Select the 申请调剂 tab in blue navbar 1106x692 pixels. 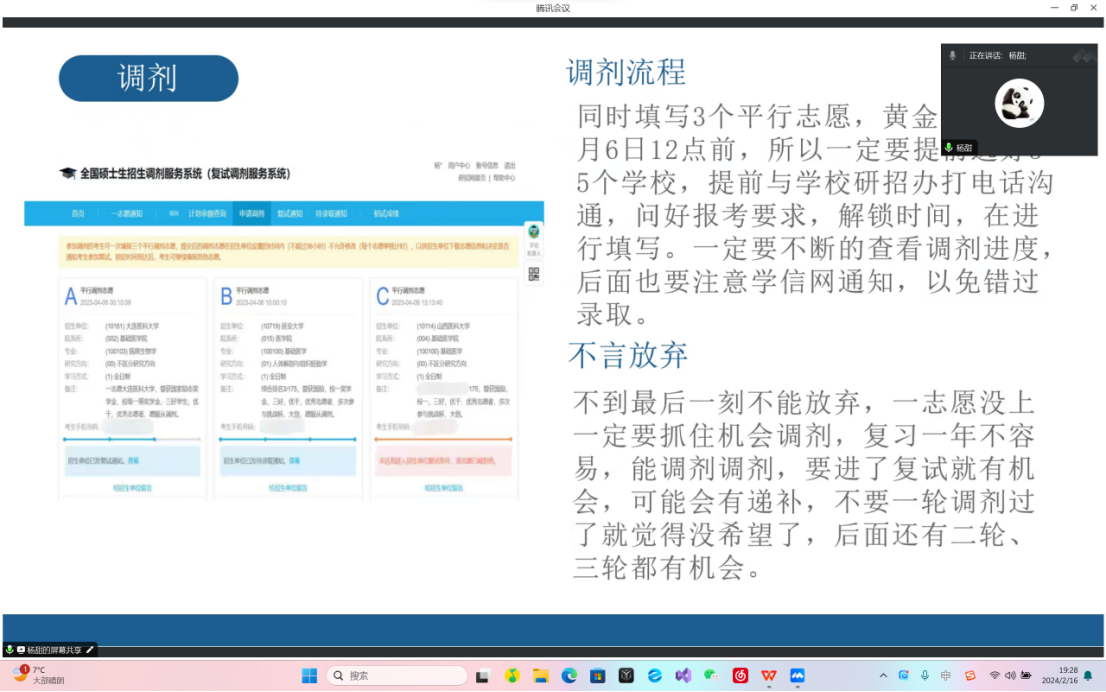(x=251, y=214)
